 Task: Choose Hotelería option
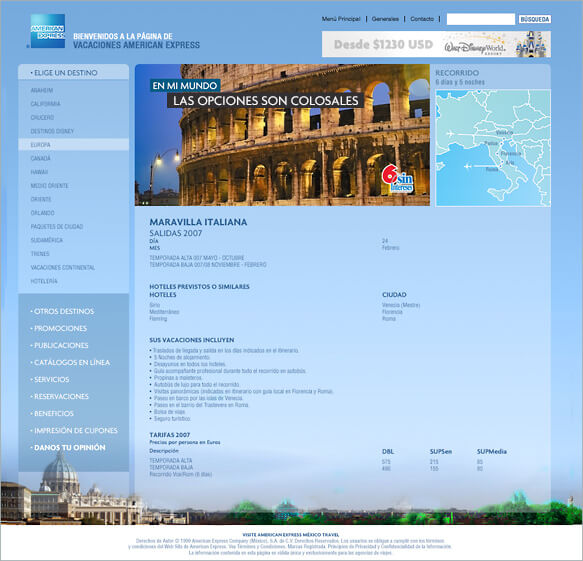click(44, 281)
